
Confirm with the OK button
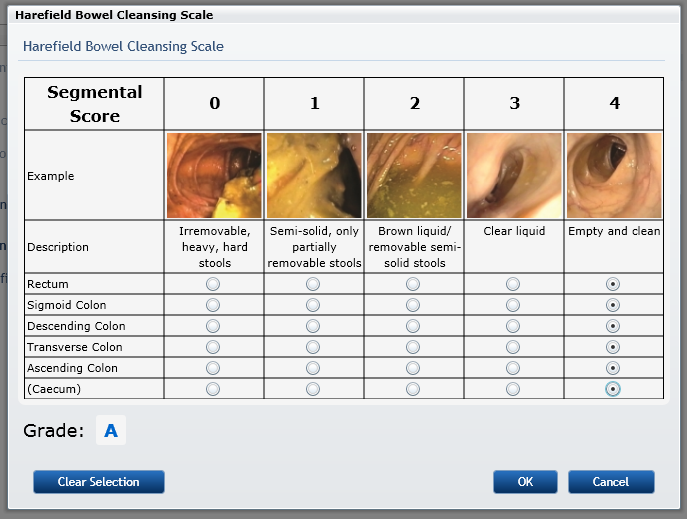tap(525, 482)
